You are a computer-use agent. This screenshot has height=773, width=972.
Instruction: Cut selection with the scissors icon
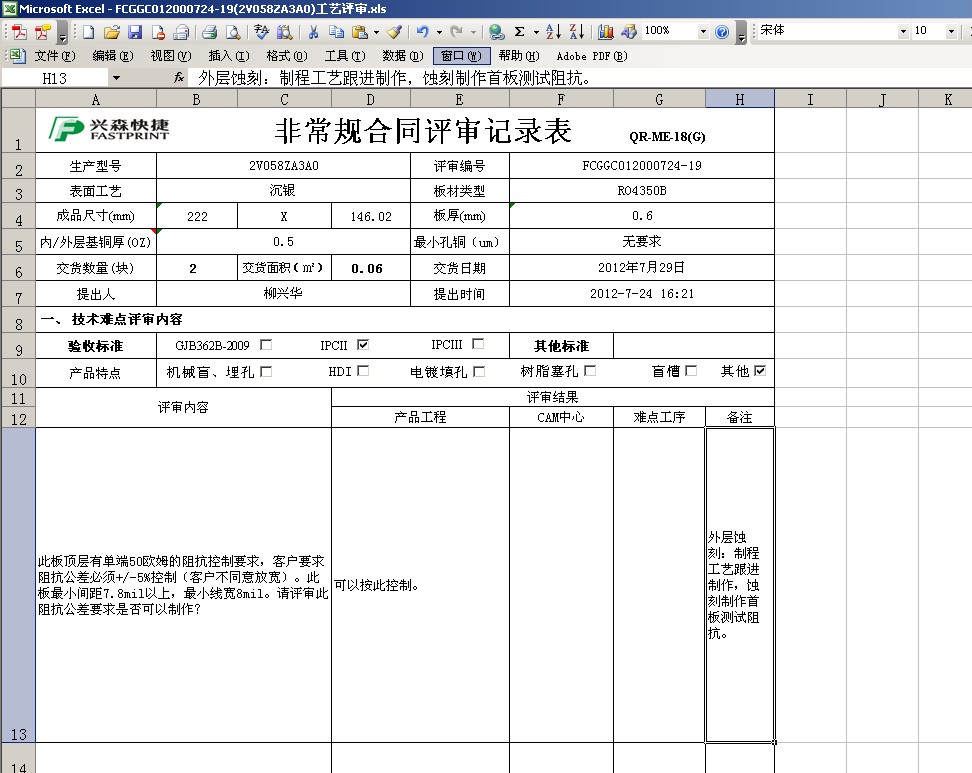tap(313, 32)
